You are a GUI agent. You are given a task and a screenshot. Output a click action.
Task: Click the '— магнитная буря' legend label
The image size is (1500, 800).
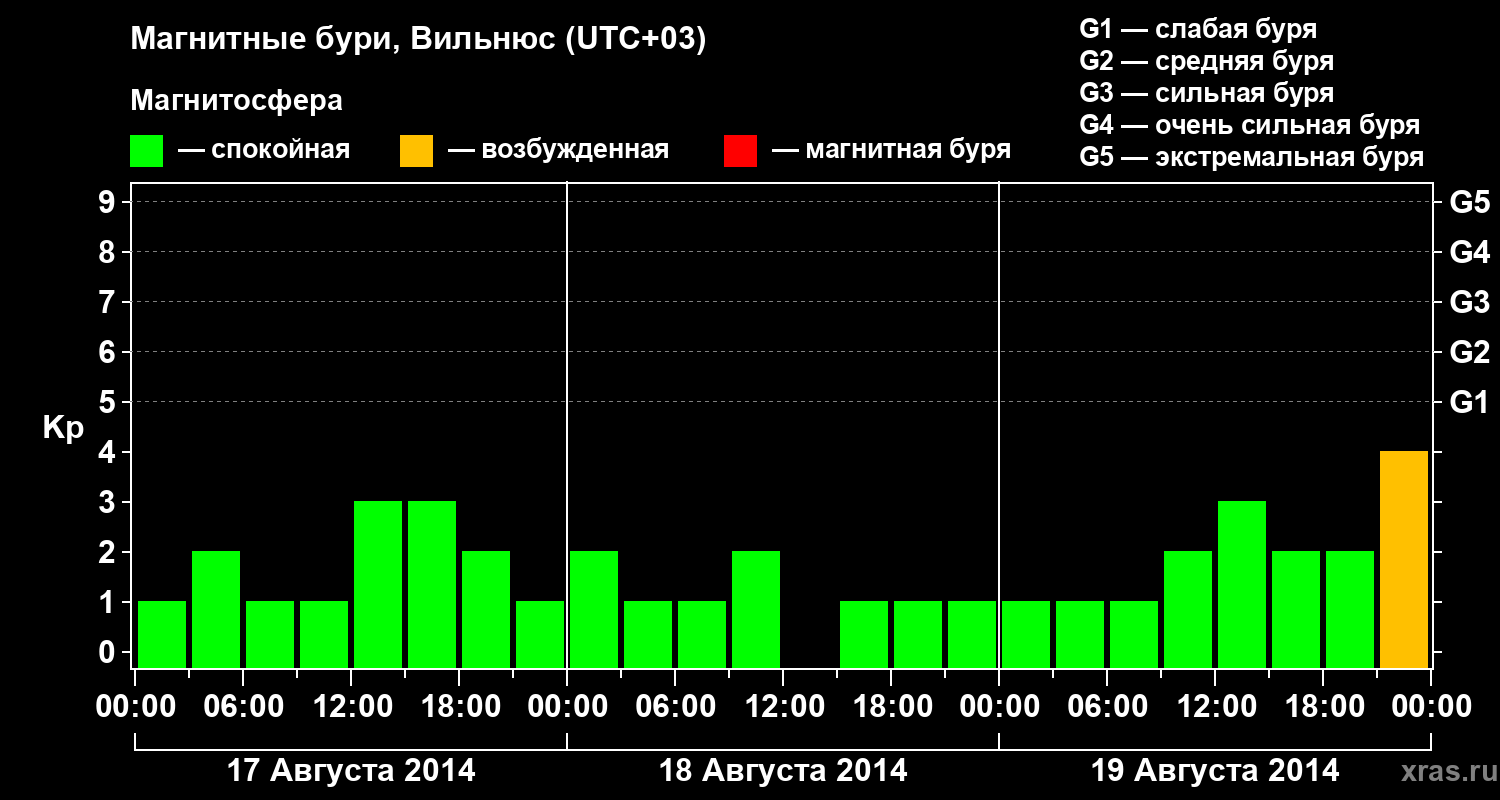click(x=892, y=151)
